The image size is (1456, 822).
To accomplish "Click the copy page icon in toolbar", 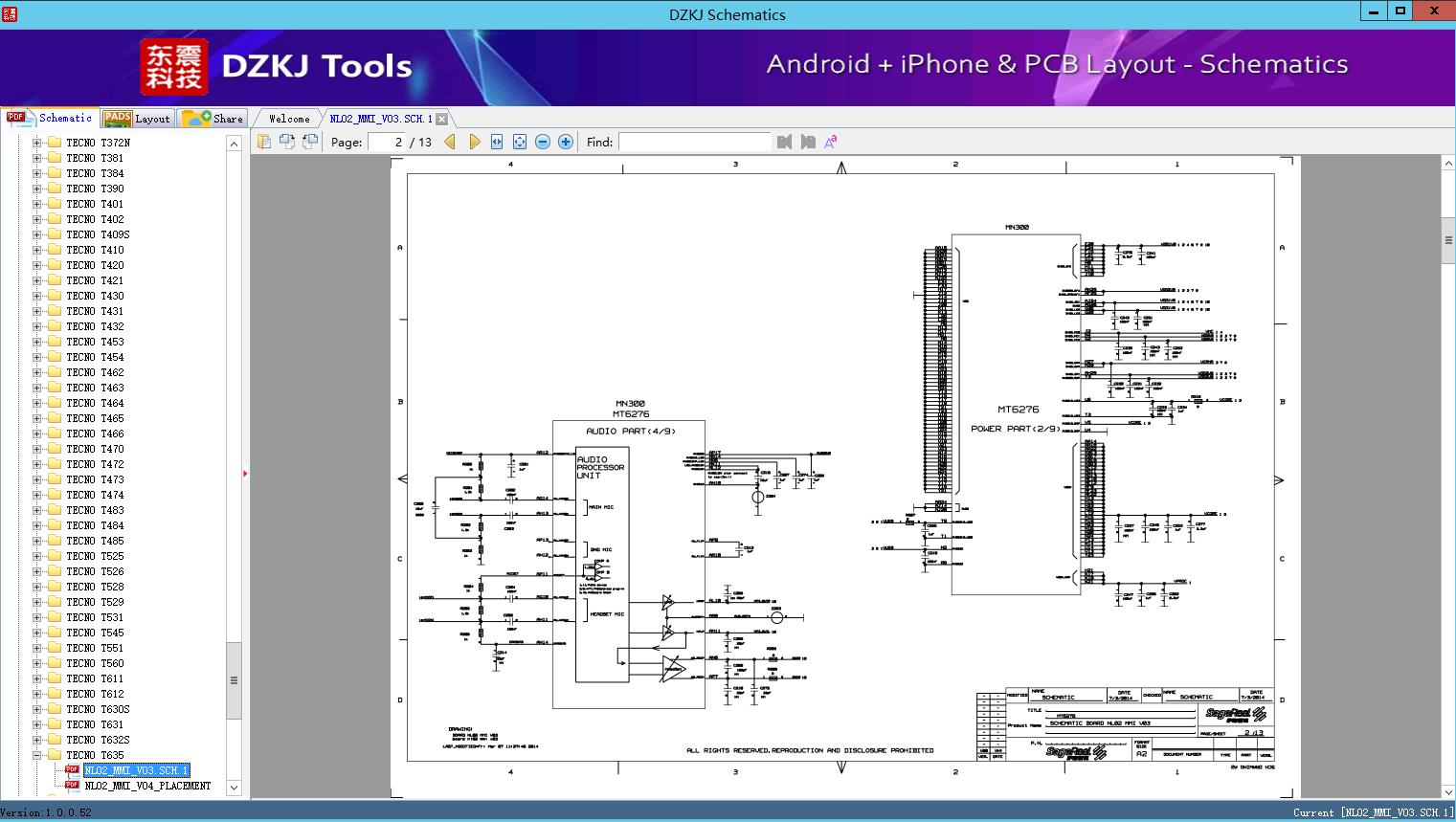I will pos(264,142).
